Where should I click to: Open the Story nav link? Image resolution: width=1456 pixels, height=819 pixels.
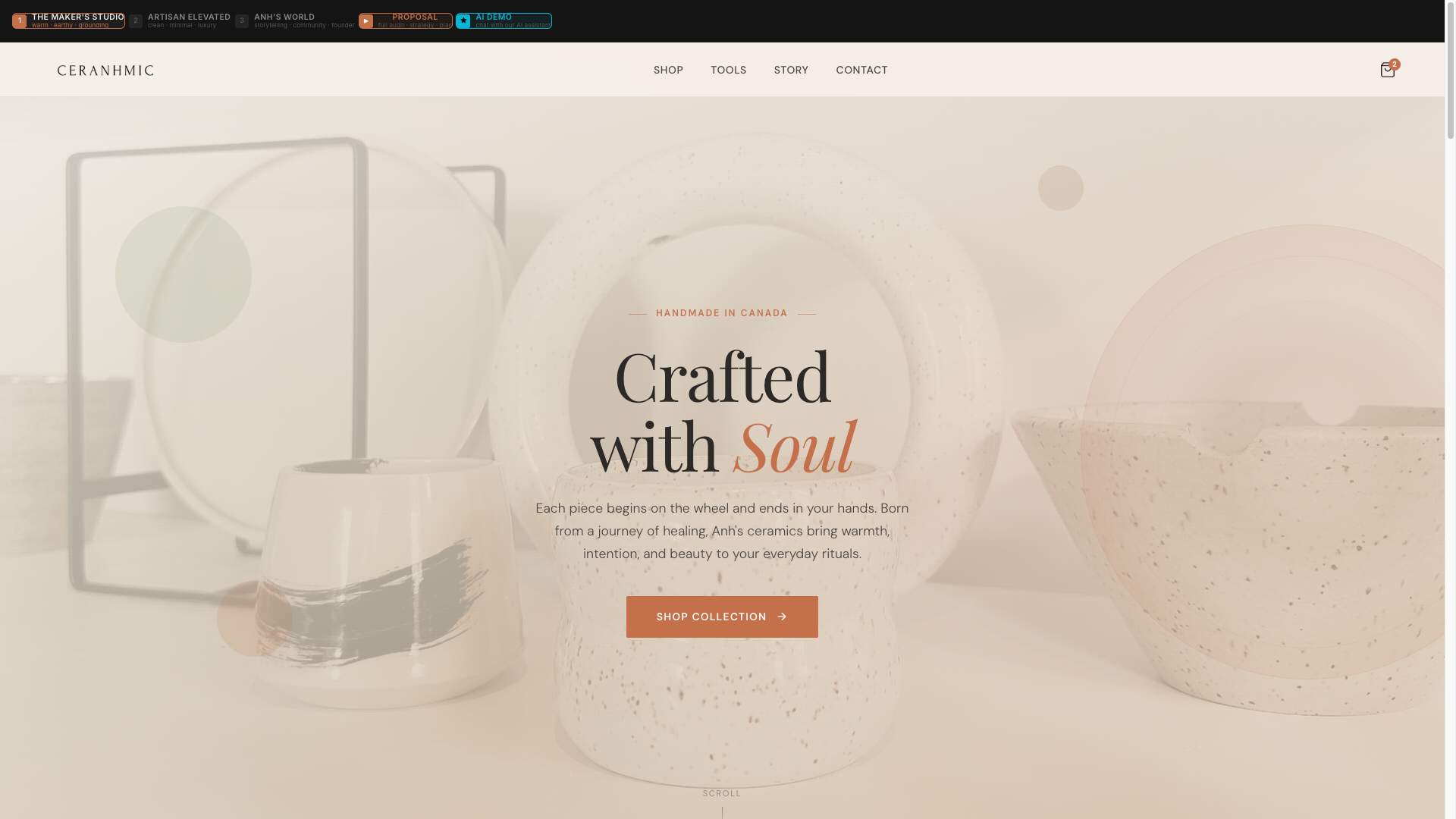[791, 70]
